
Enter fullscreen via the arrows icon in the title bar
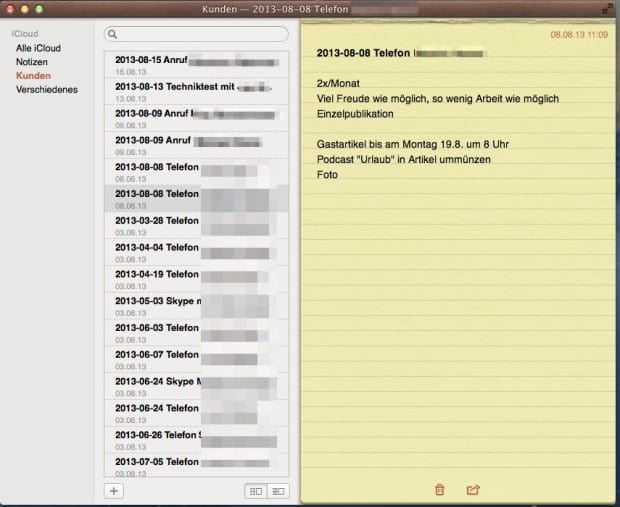coord(608,8)
